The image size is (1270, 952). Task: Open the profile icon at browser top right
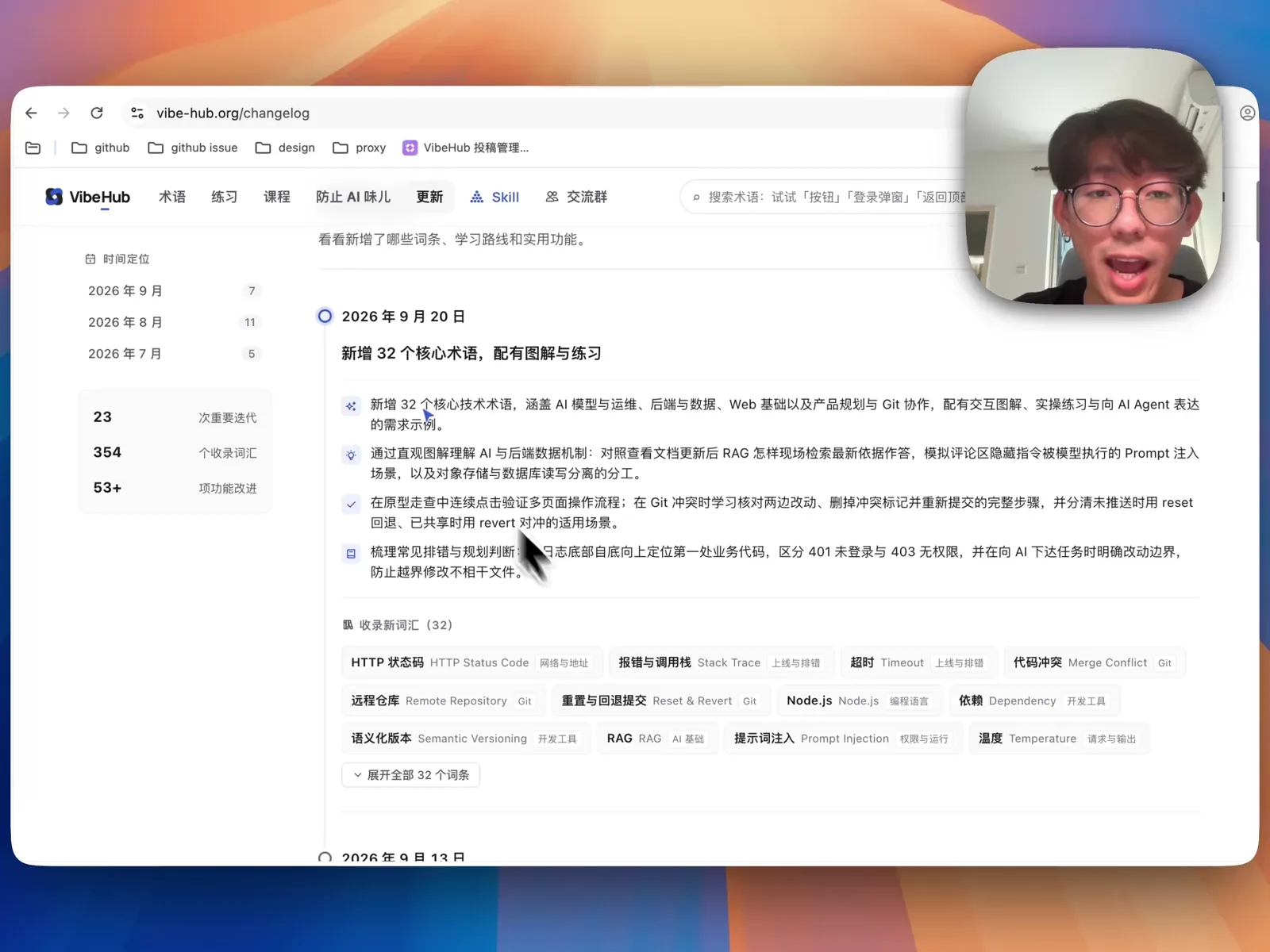(x=1247, y=113)
